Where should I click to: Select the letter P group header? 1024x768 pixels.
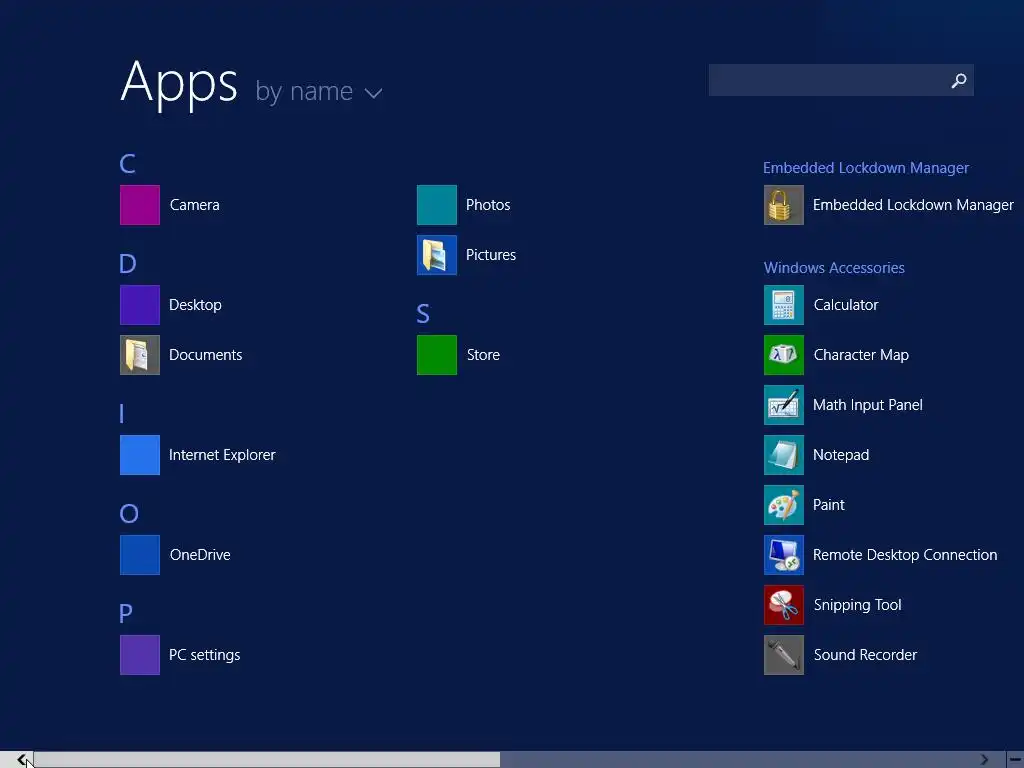pos(126,614)
